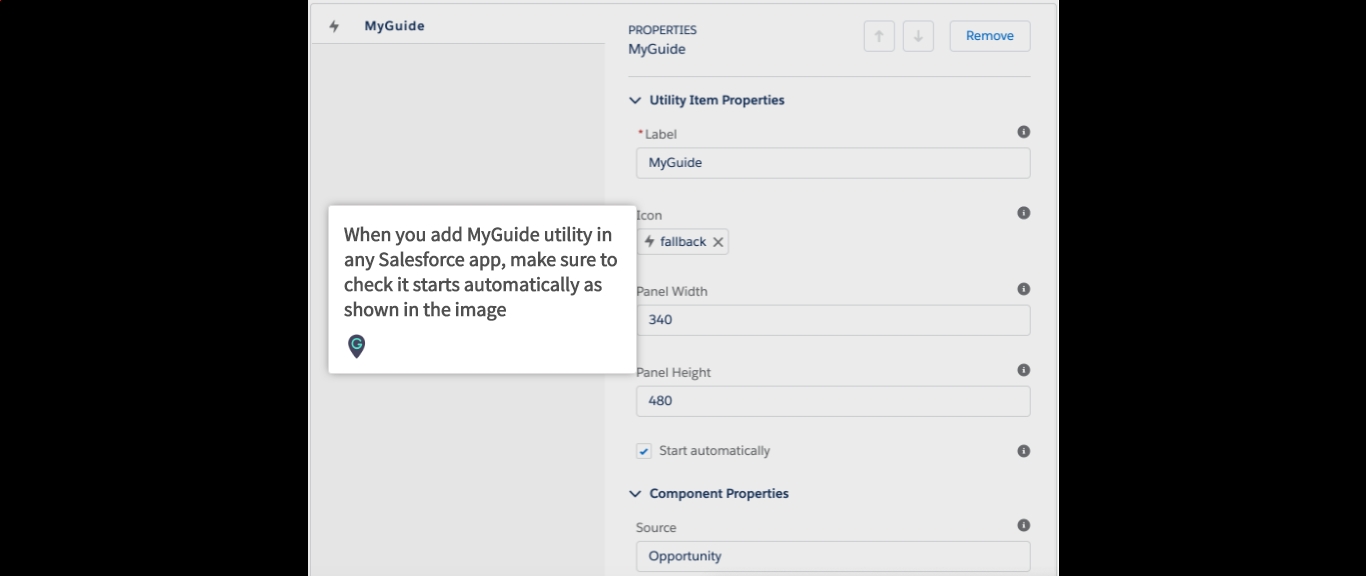Click the info icon beside Label
1366x576 pixels.
click(1024, 132)
